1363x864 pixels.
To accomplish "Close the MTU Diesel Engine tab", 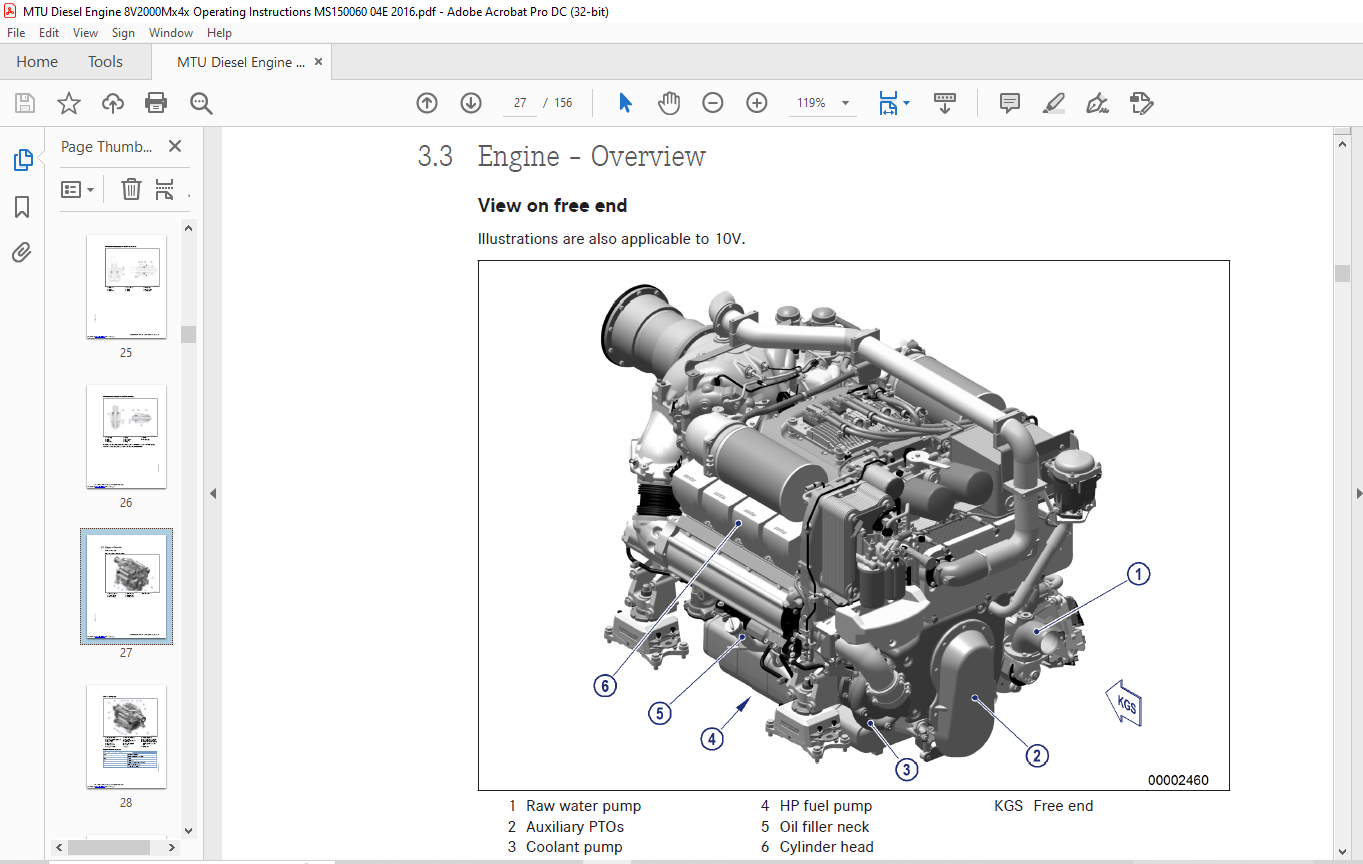I will tap(319, 62).
